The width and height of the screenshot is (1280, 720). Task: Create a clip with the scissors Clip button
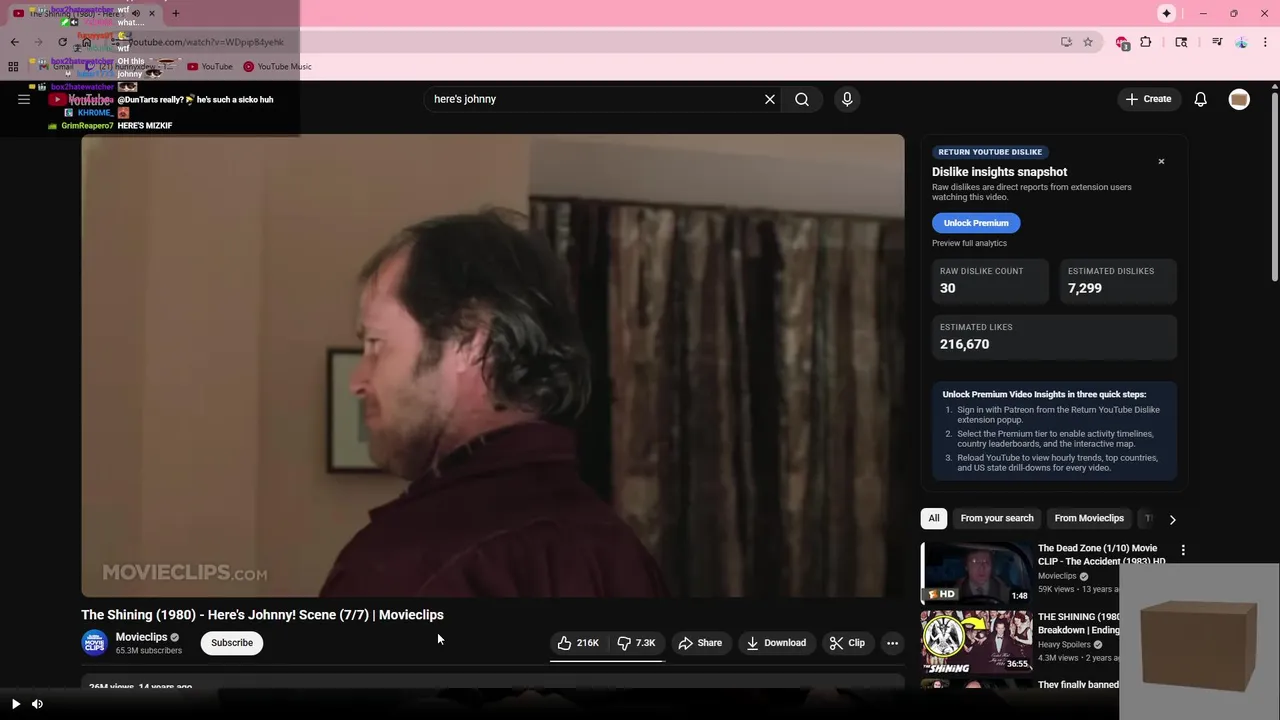click(x=847, y=643)
